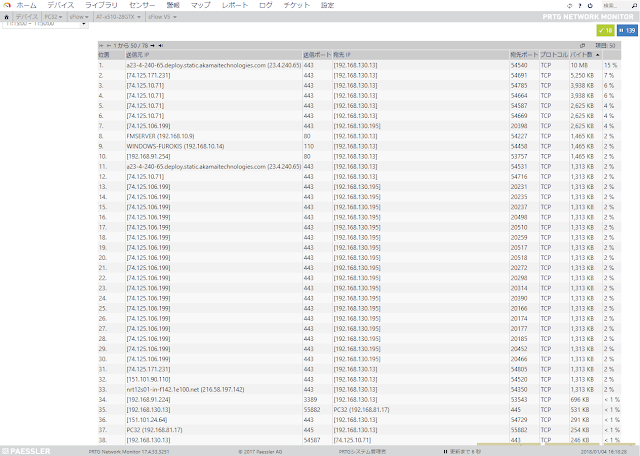The height and width of the screenshot is (456, 640).
Task: Click the pause refresh icon in footer
Action: [x=445, y=452]
